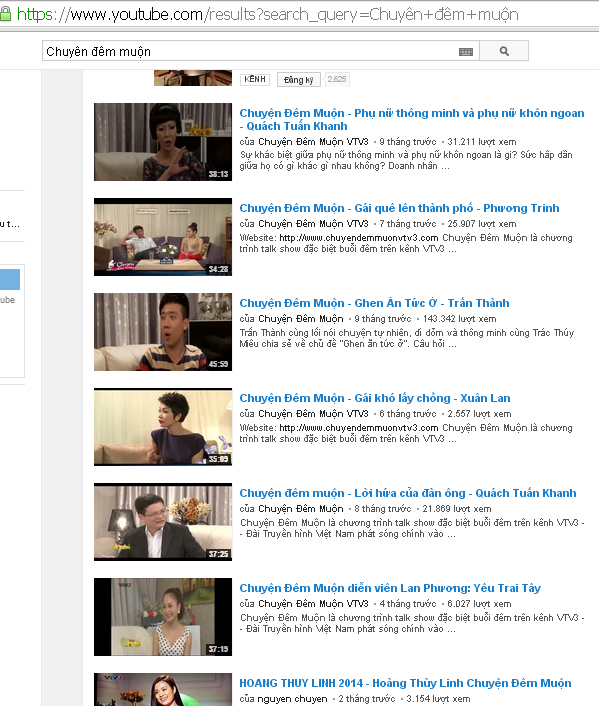The height and width of the screenshot is (706, 599).
Task: Click the blue box in left sidebar
Action: (10, 280)
